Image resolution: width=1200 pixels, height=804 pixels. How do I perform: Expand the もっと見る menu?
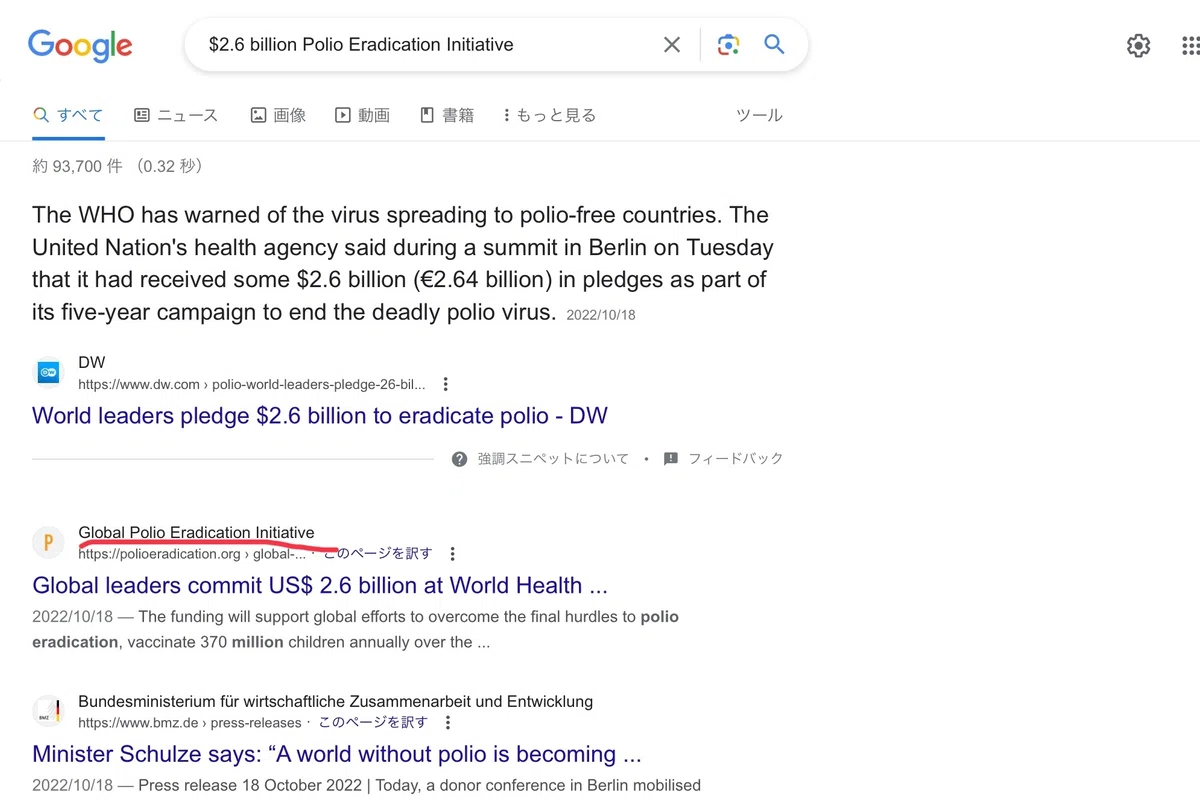click(549, 115)
